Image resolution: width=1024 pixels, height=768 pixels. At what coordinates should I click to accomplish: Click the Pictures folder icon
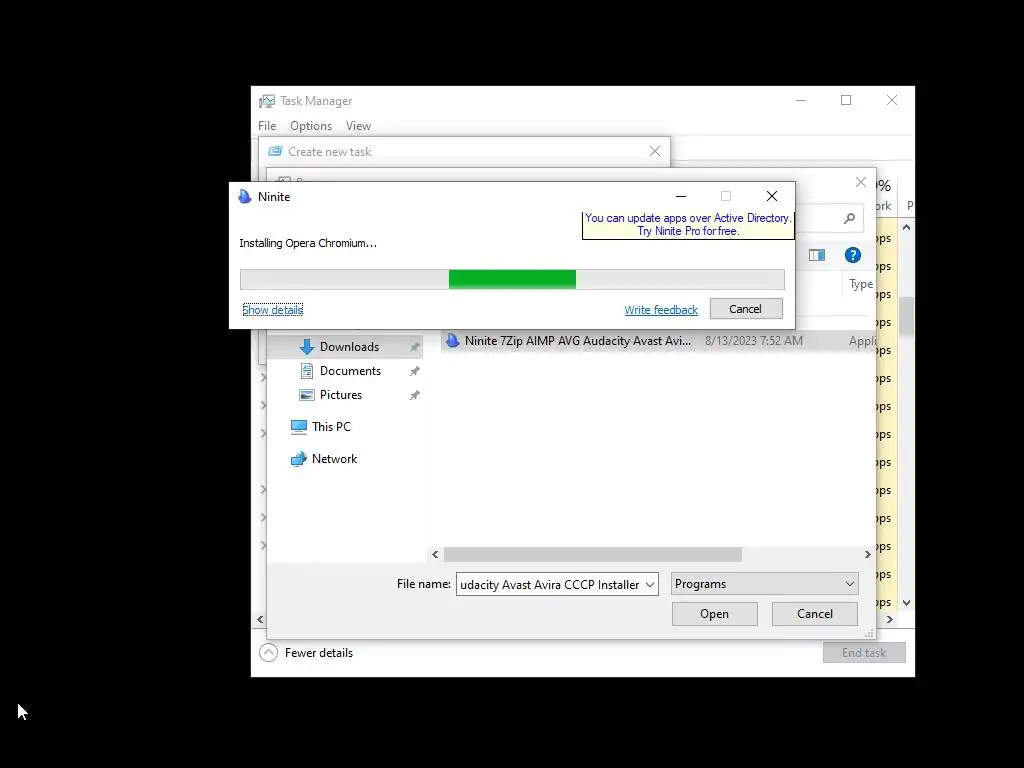pos(306,395)
